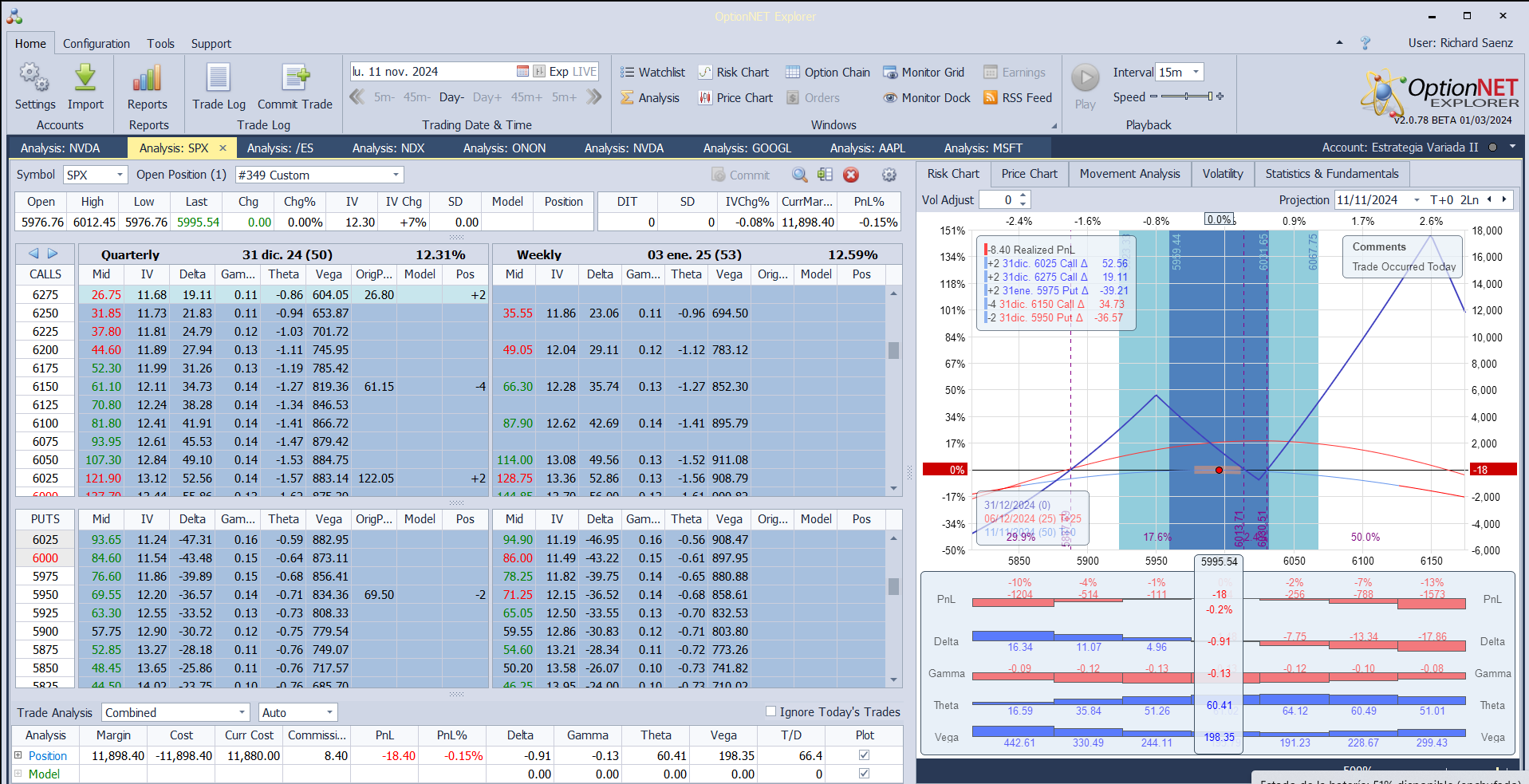Viewport: 1529px width, 784px height.
Task: Expand the Model row in Trade Analysis
Action: click(x=18, y=773)
